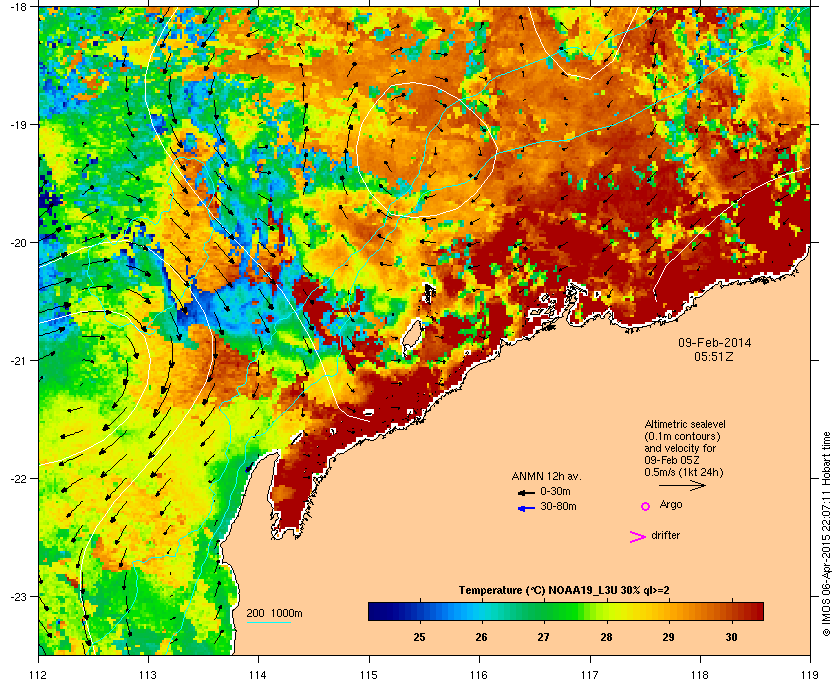
Task: Click the '09-Feb 05Z' legend text
Action: pyautogui.click(x=672, y=460)
